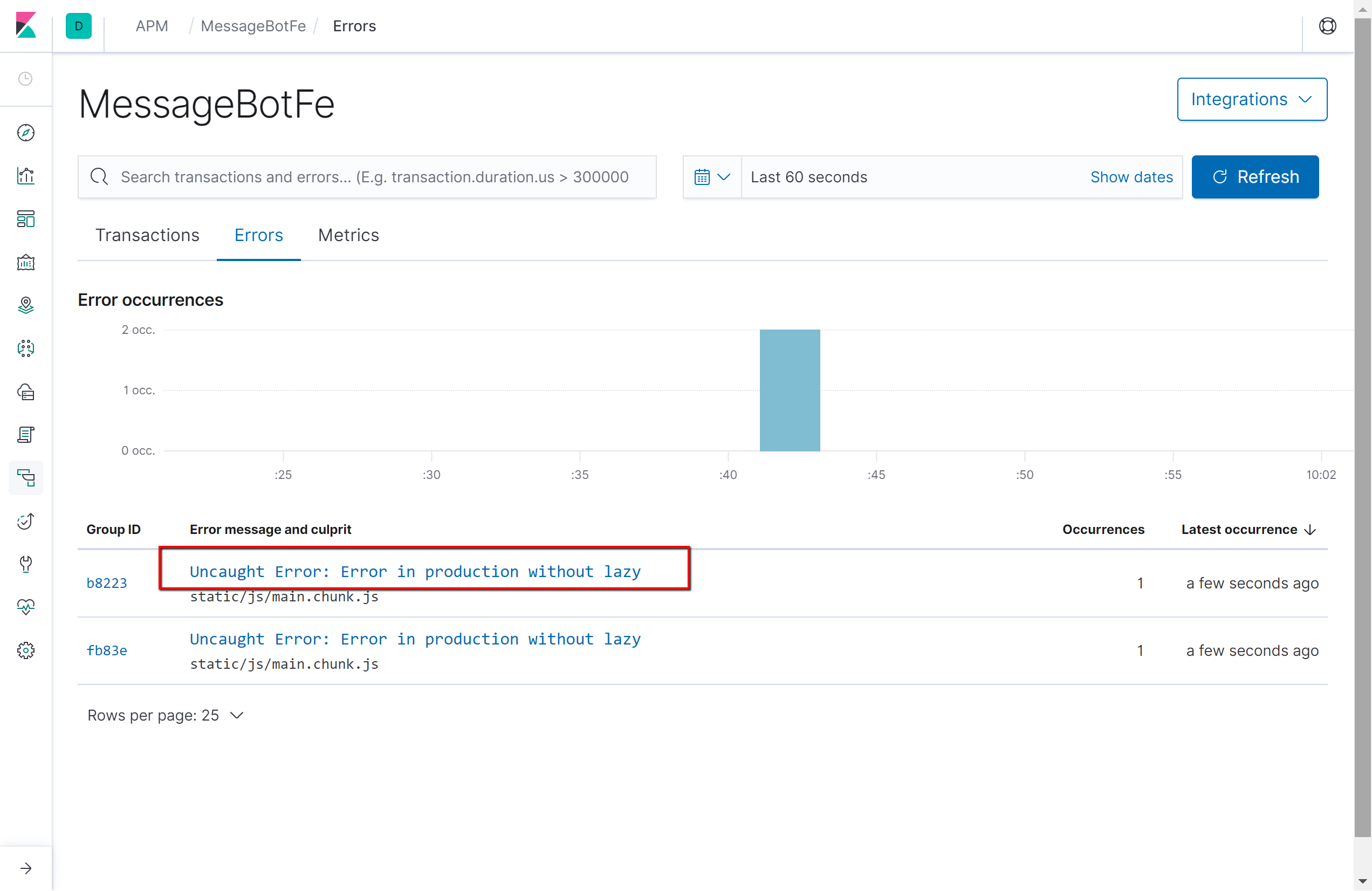Open the calendar date picker dropdown
The height and width of the screenshot is (891, 1372).
(x=711, y=177)
